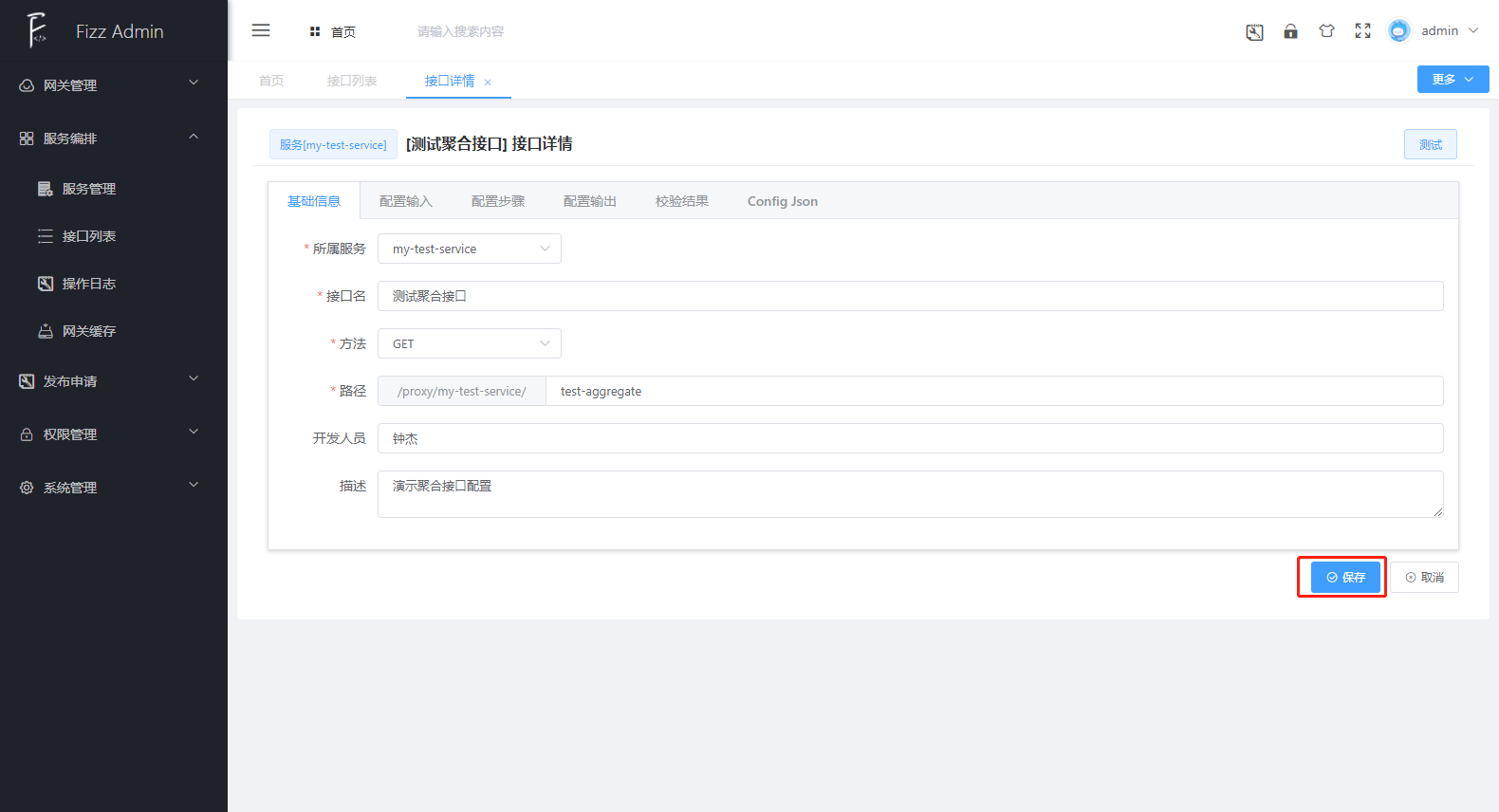
Task: Click the 网关缓存 sidebar icon
Action: tap(46, 331)
